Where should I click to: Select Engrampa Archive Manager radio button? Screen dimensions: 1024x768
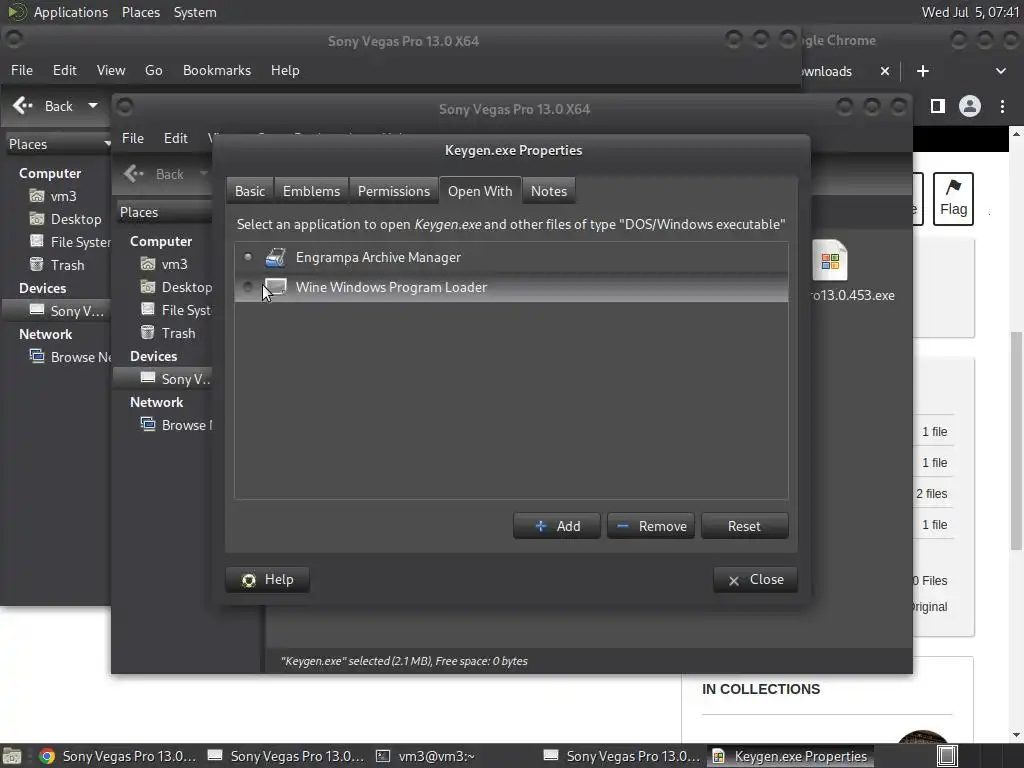[x=248, y=257]
